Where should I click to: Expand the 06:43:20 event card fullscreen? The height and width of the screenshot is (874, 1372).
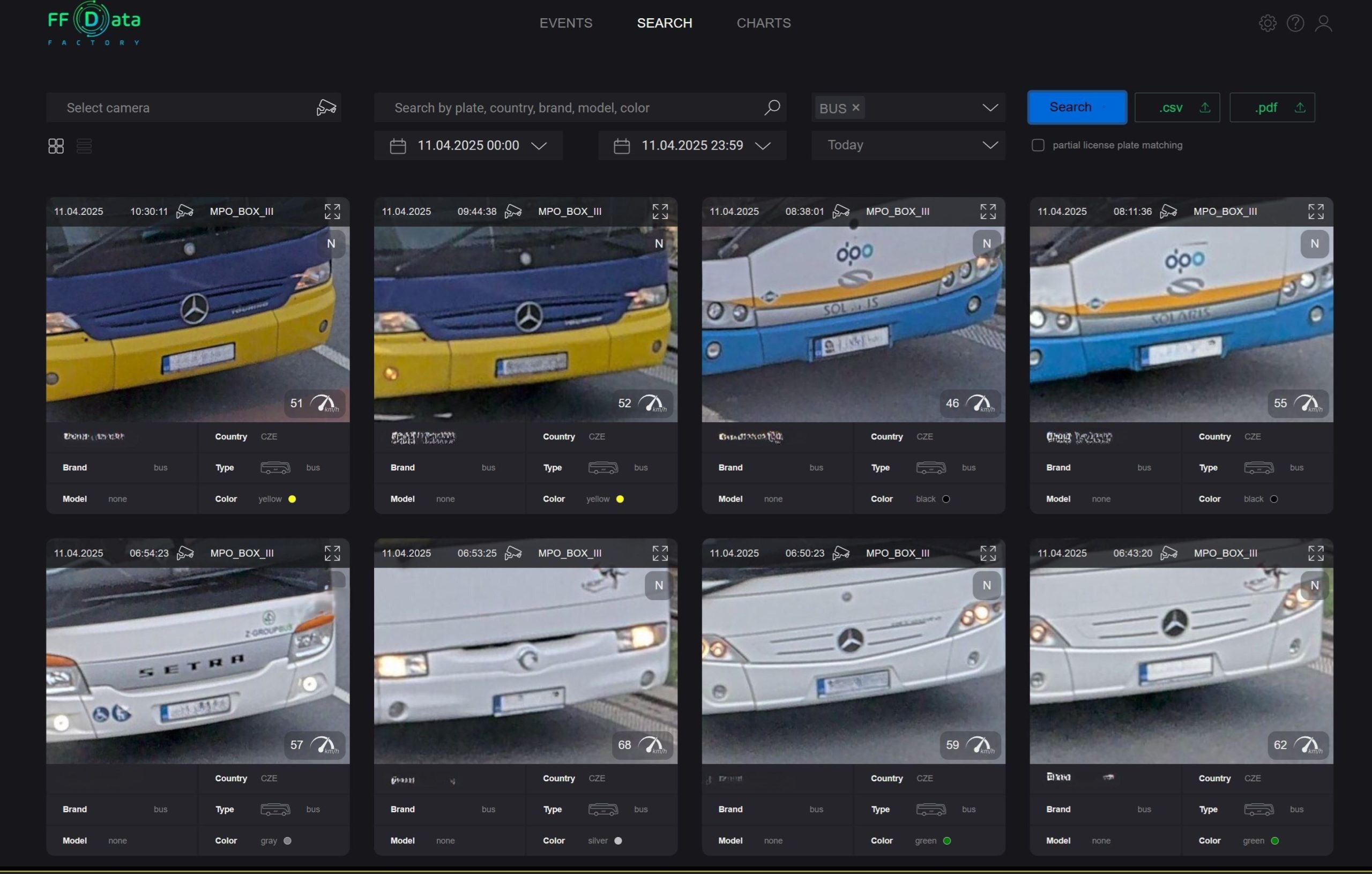tap(1316, 553)
